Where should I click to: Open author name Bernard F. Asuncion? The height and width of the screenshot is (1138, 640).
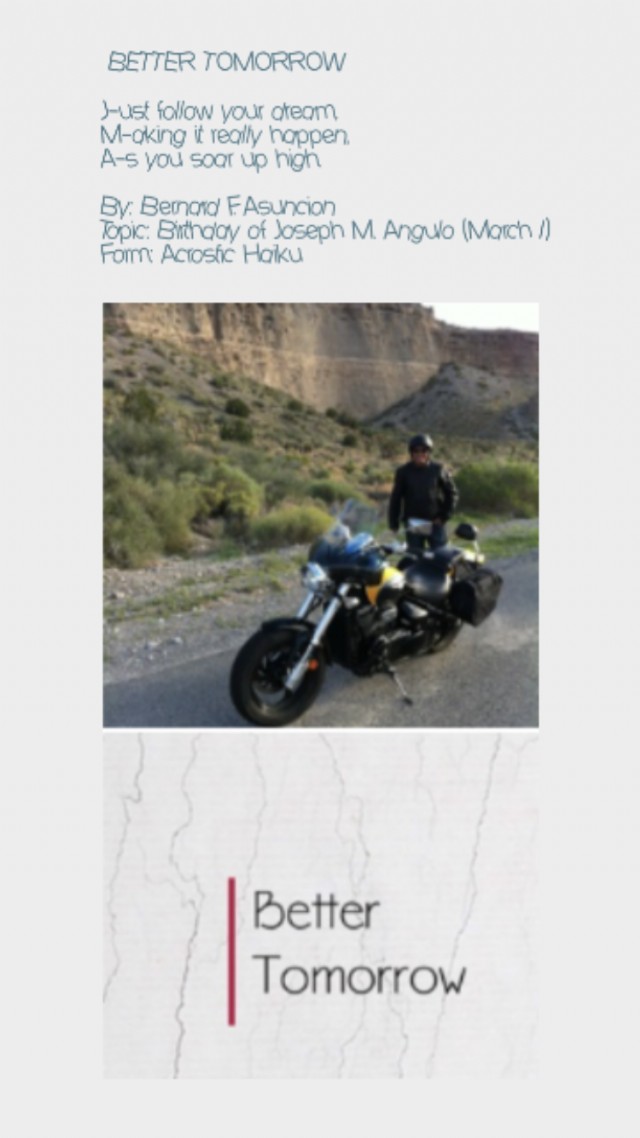tap(218, 207)
